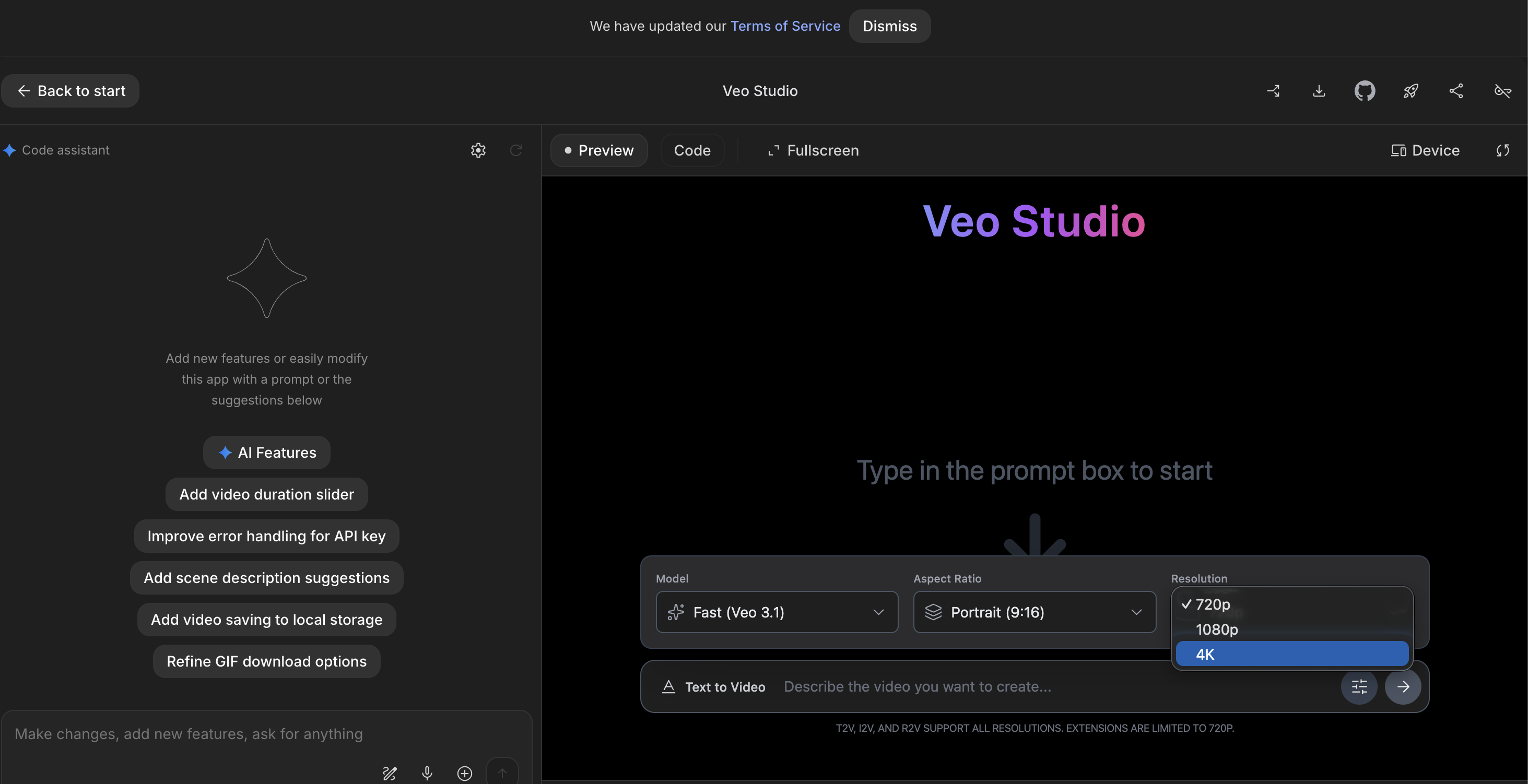Select the 1080p resolution option
Screen dimensions: 1528x784
click(x=1217, y=629)
